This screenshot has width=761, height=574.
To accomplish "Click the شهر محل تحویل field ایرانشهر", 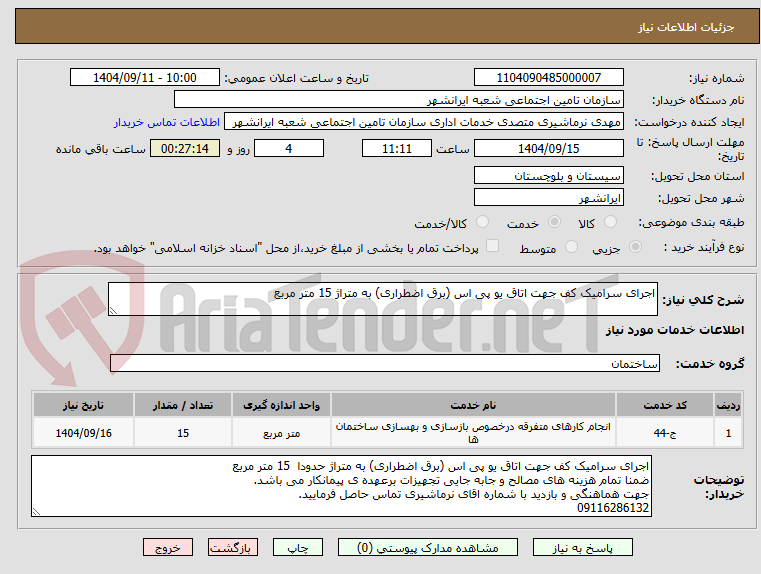I will 548,197.
